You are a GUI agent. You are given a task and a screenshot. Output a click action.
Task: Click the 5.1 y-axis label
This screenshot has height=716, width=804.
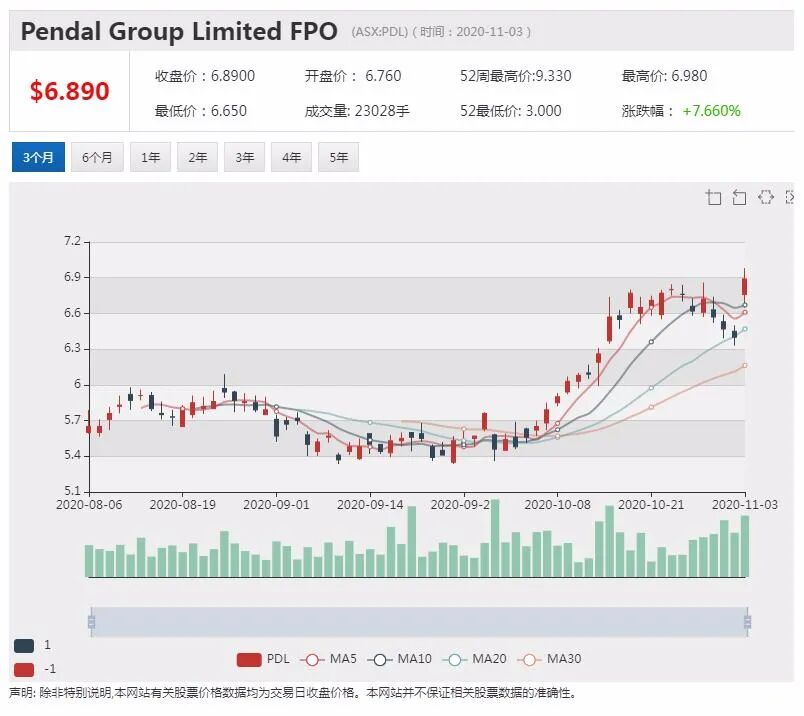tap(73, 491)
